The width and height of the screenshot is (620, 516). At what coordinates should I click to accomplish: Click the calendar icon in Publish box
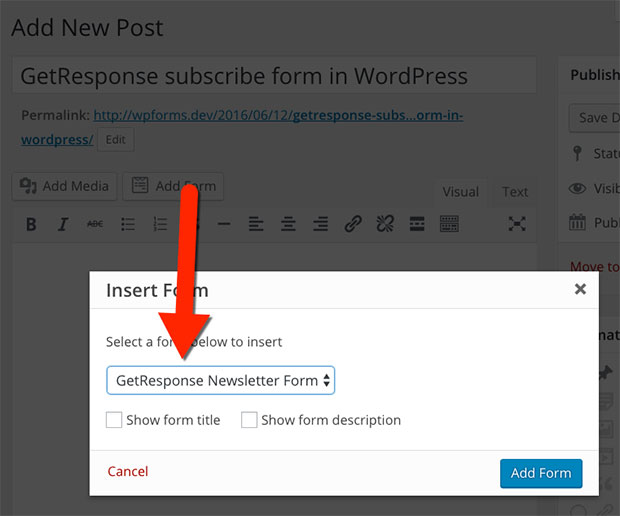click(x=577, y=222)
